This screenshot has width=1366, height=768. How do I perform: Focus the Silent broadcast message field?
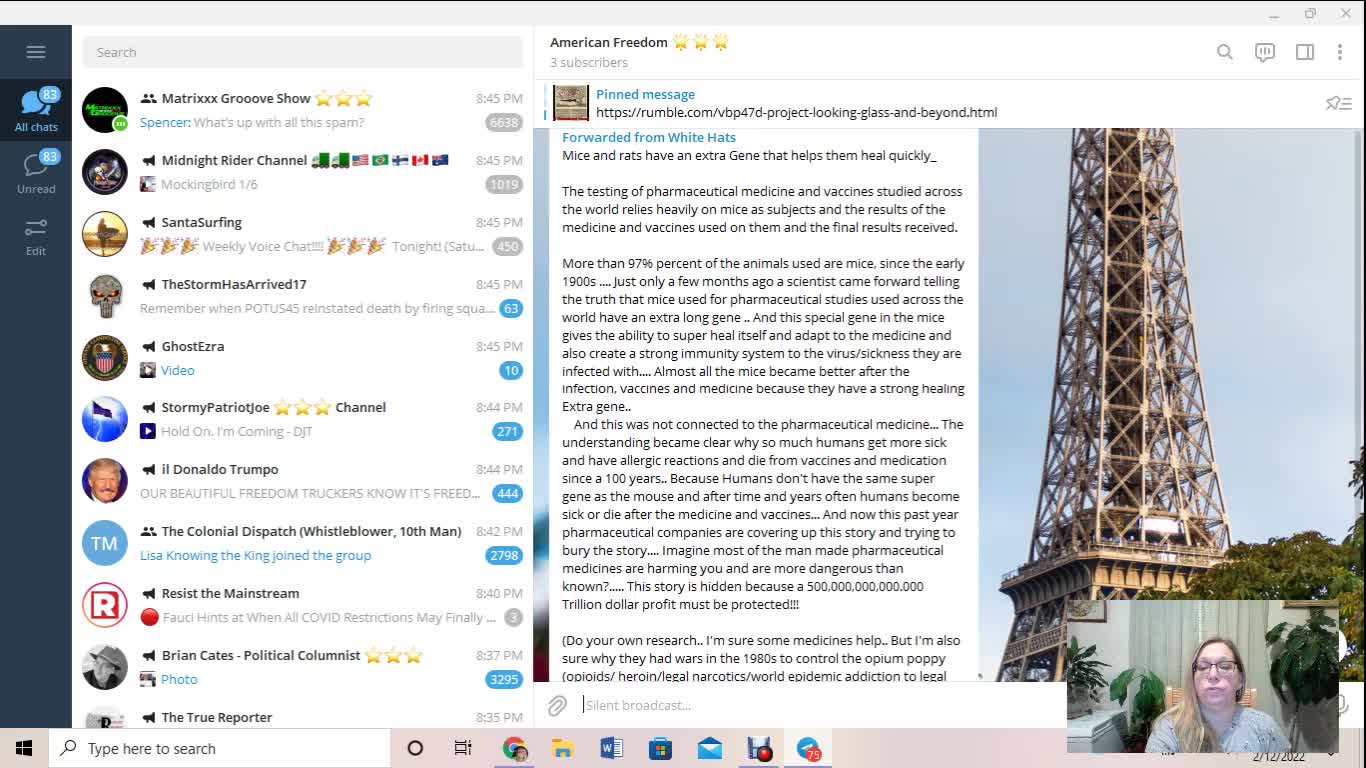click(x=820, y=705)
